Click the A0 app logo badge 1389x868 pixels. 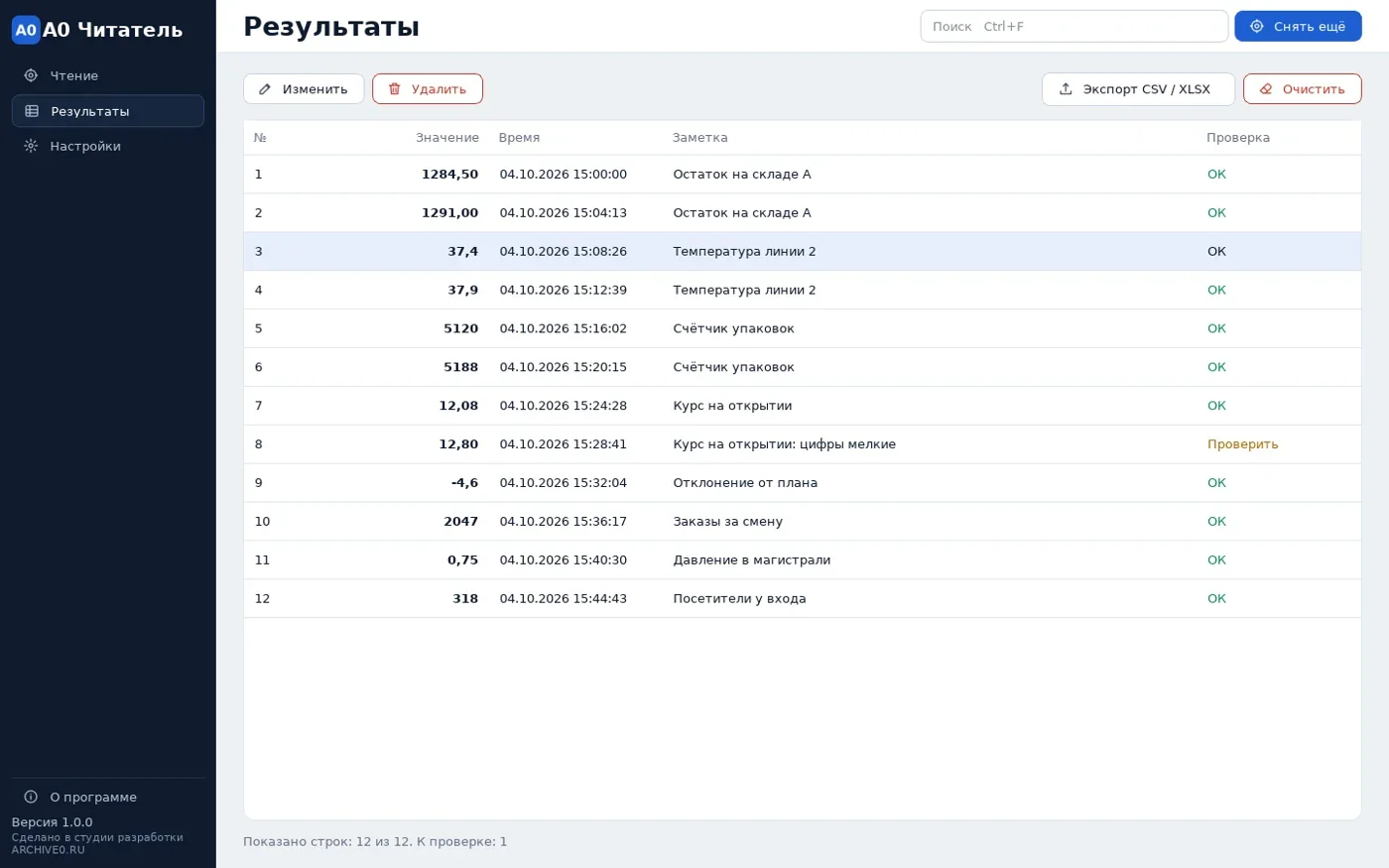coord(26,30)
